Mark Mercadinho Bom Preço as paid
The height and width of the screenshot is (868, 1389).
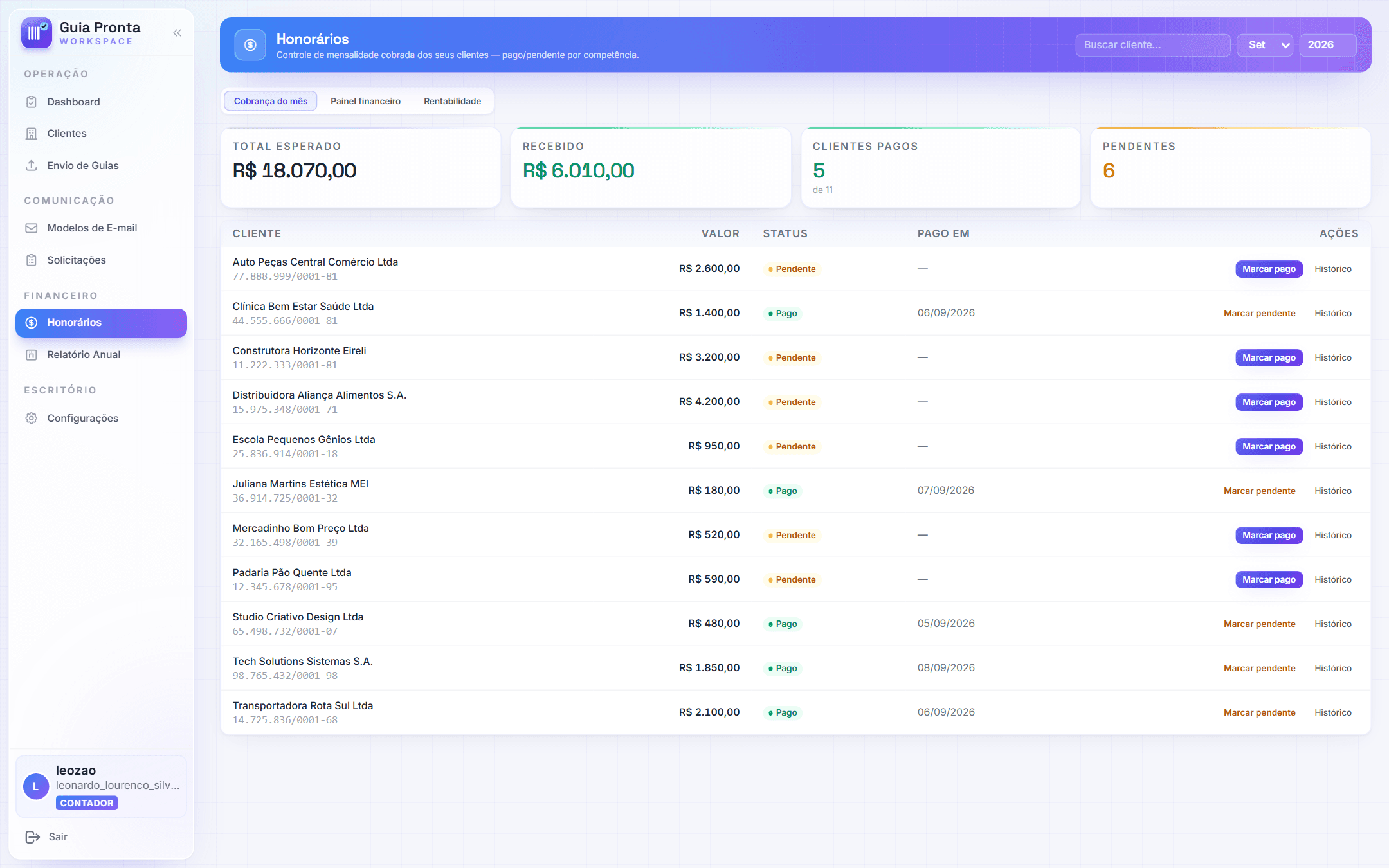tap(1269, 535)
